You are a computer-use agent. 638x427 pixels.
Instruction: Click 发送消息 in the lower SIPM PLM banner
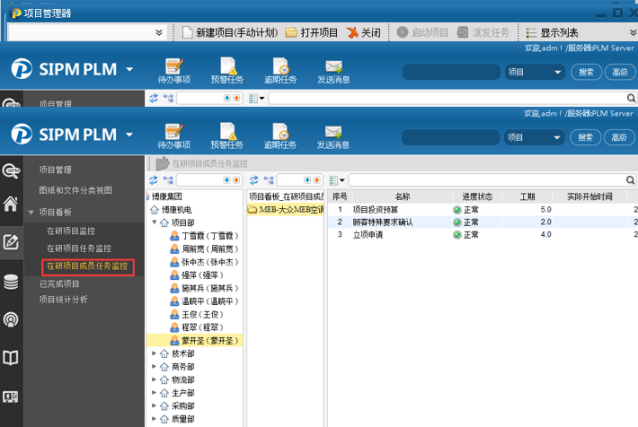pos(333,136)
